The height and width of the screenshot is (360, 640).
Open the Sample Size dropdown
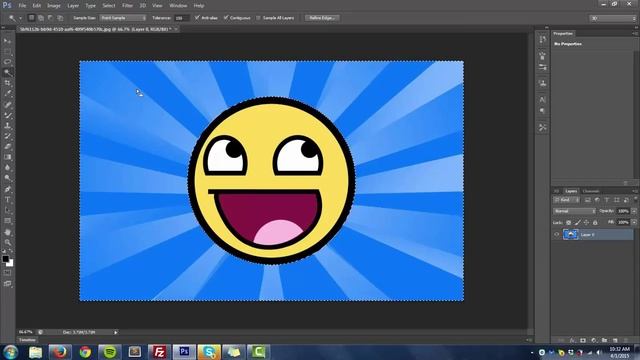tap(123, 18)
